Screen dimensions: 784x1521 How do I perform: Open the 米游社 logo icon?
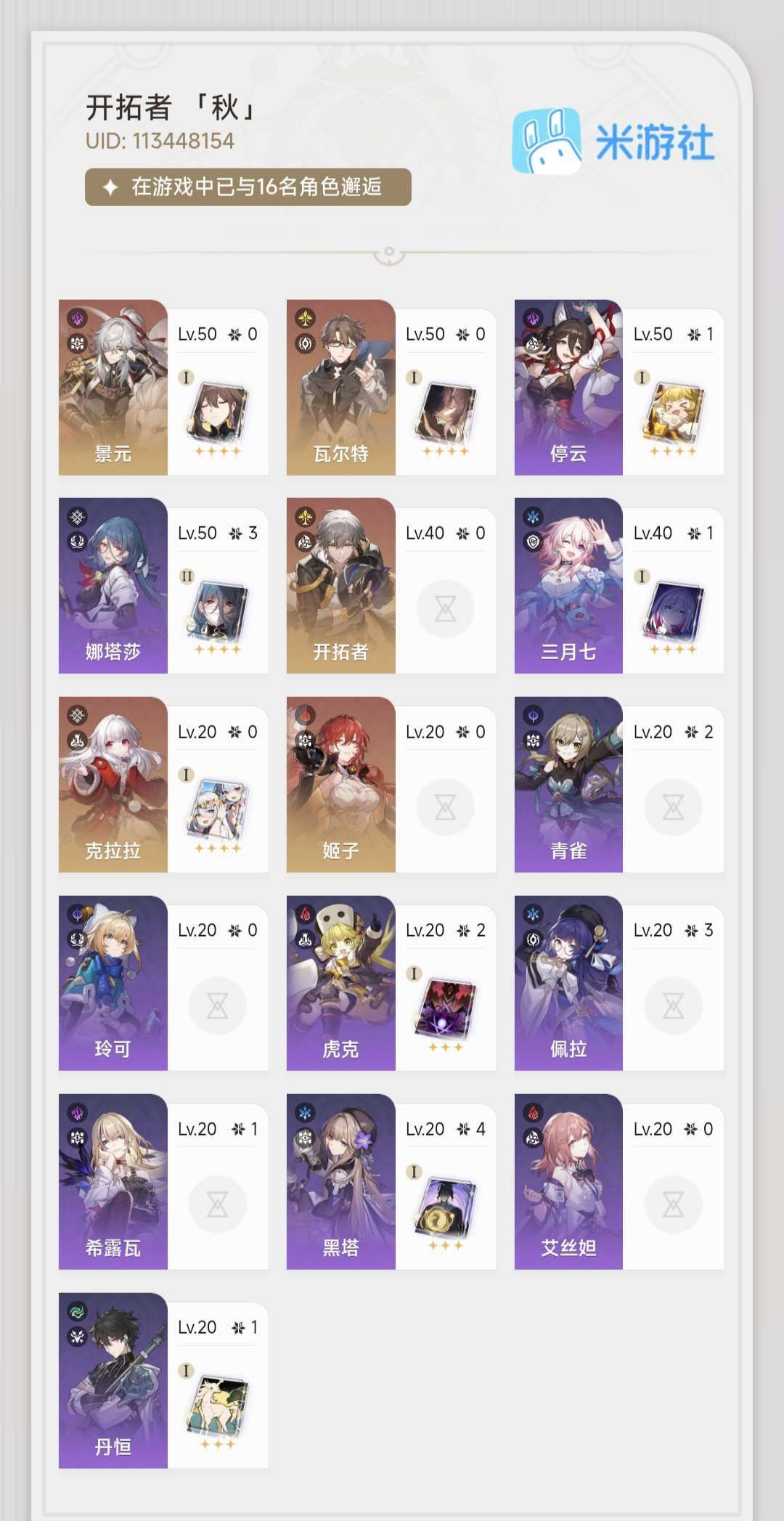[x=547, y=141]
